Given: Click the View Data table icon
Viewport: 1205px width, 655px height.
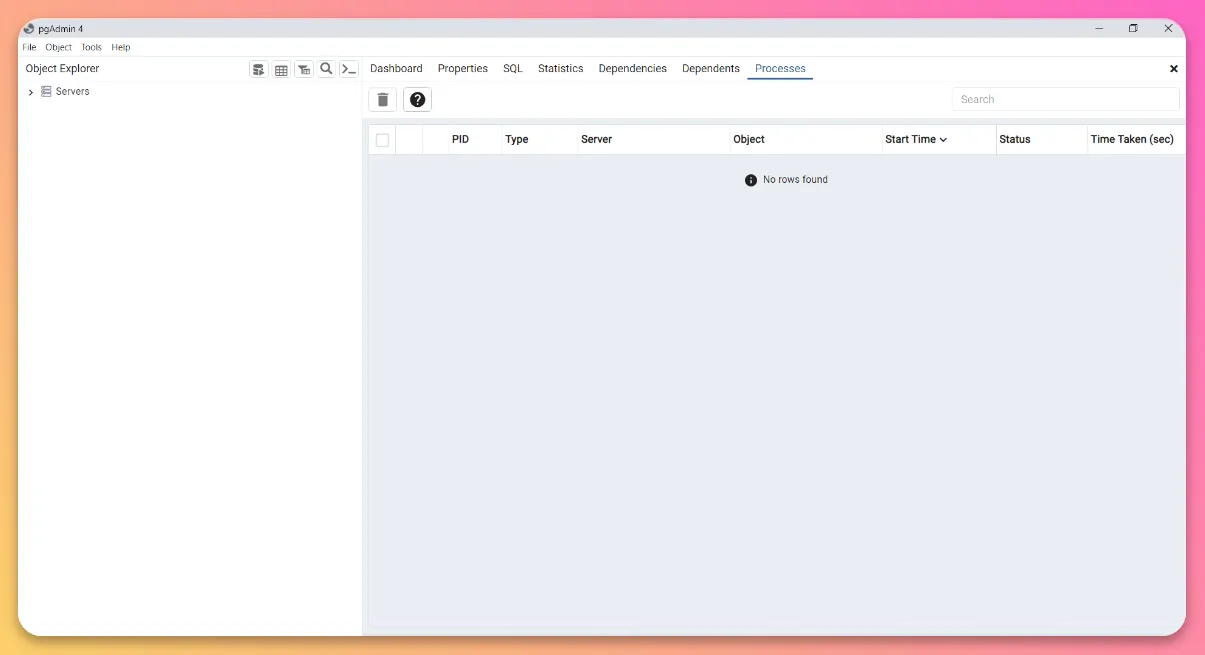Looking at the screenshot, I should (x=281, y=69).
